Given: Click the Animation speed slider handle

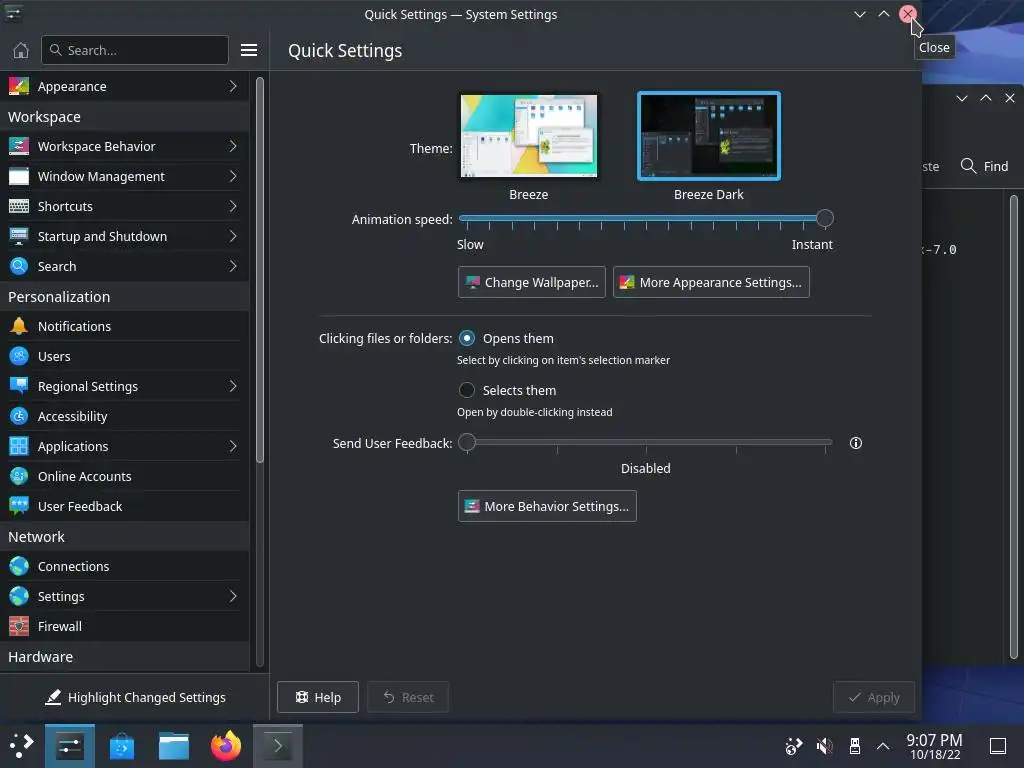Looking at the screenshot, I should 825,219.
